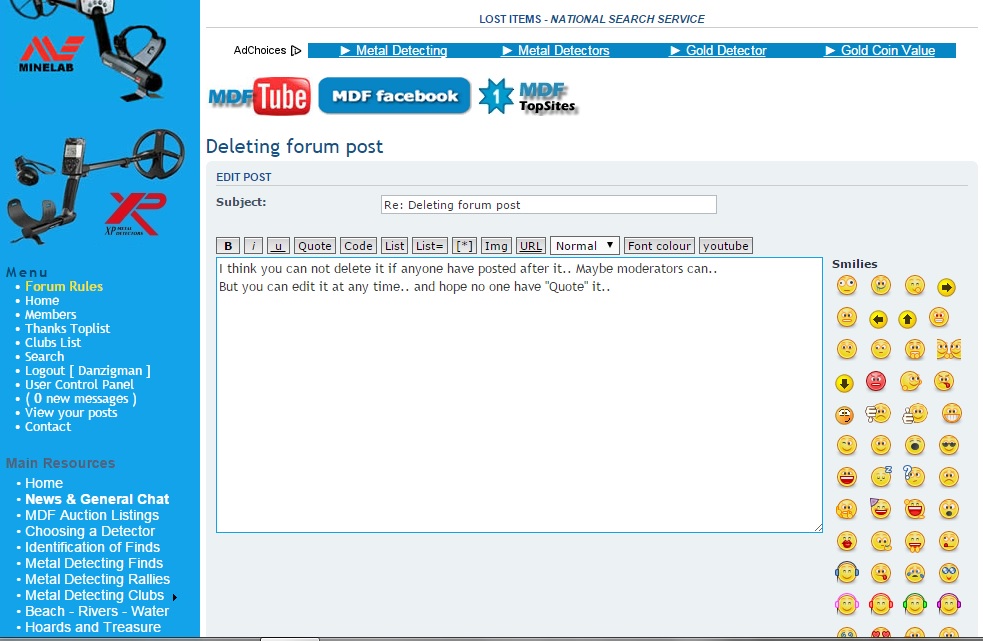Apply italic with the i button

[253, 246]
